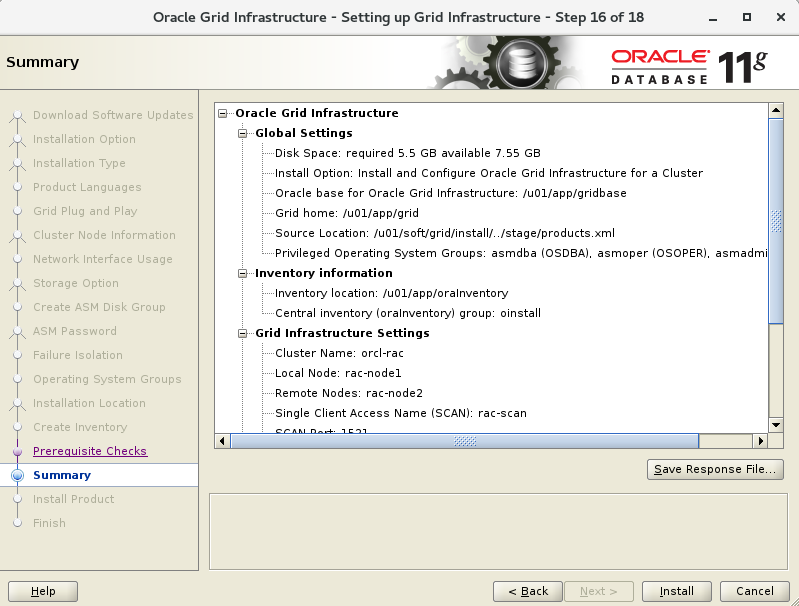Select the Cluster Name orcl-rac row
This screenshot has height=606, width=799.
339,353
